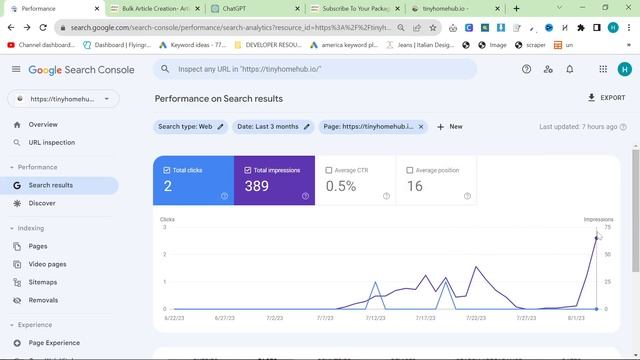
Task: Open Channel dashboard bookmark
Action: (41, 45)
